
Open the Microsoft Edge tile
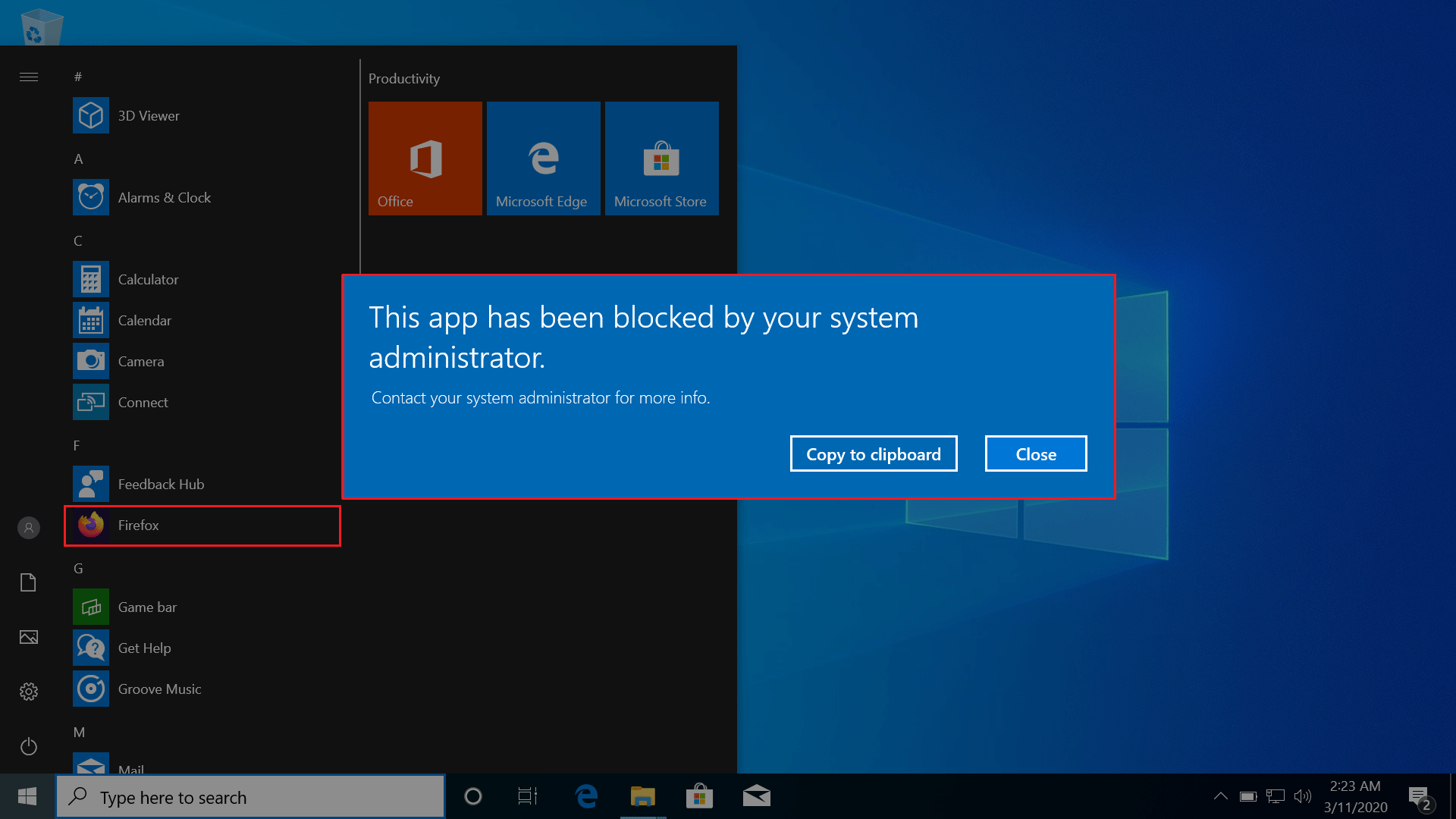pyautogui.click(x=544, y=158)
